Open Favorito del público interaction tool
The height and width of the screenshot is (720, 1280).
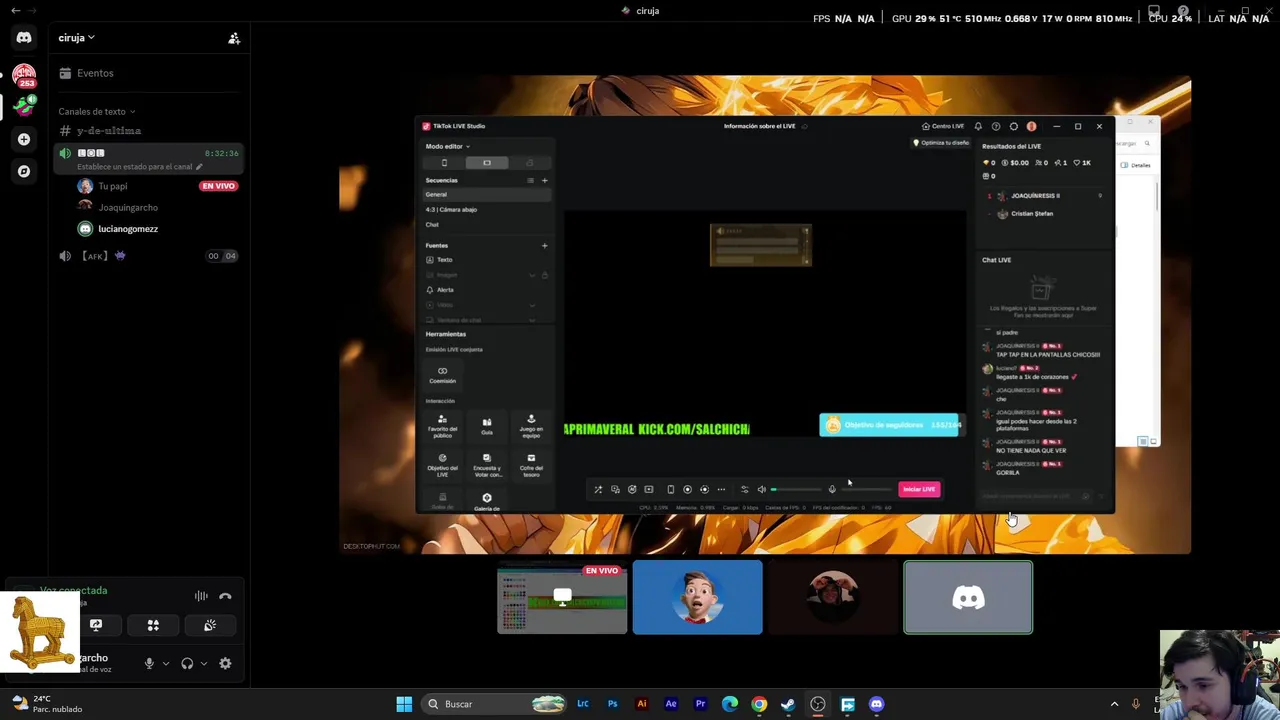click(x=442, y=426)
